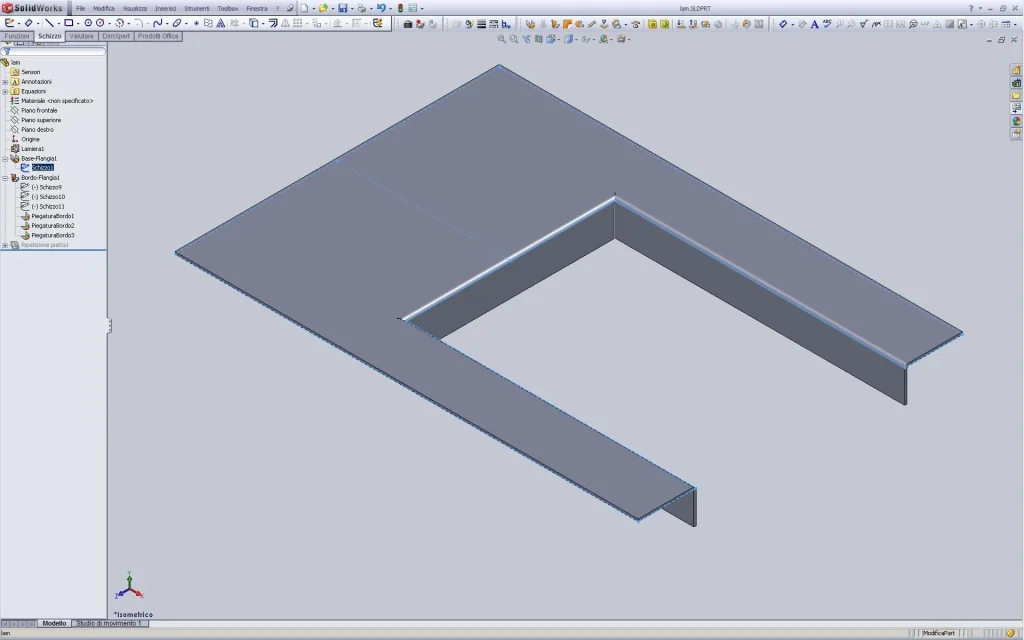Open the Line tool dropdown arrow
The image size is (1024, 640).
pos(59,24)
